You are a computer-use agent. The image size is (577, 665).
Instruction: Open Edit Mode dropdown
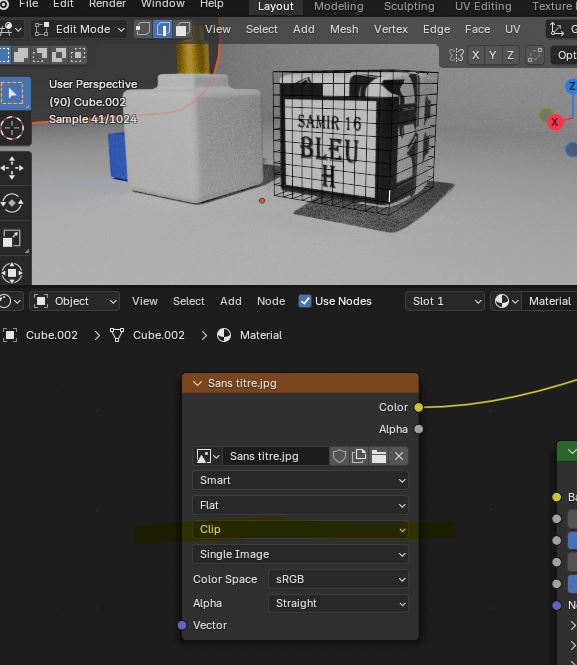(79, 29)
